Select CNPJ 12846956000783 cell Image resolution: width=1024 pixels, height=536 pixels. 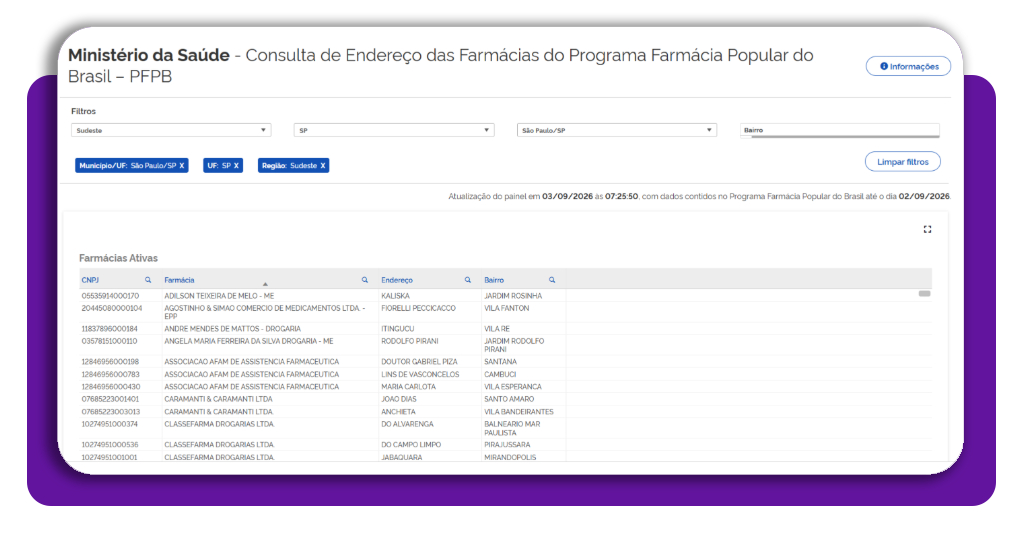[110, 375]
